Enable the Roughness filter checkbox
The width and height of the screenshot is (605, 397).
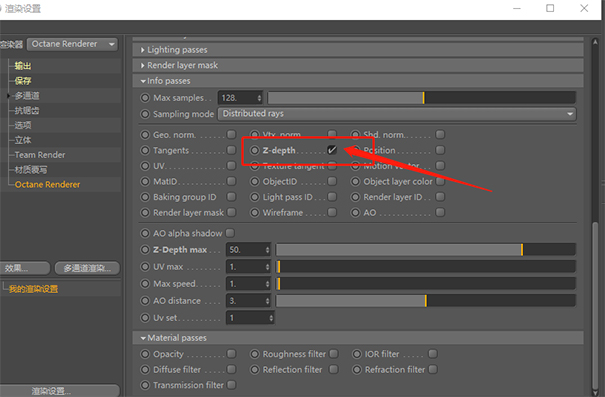(334, 354)
